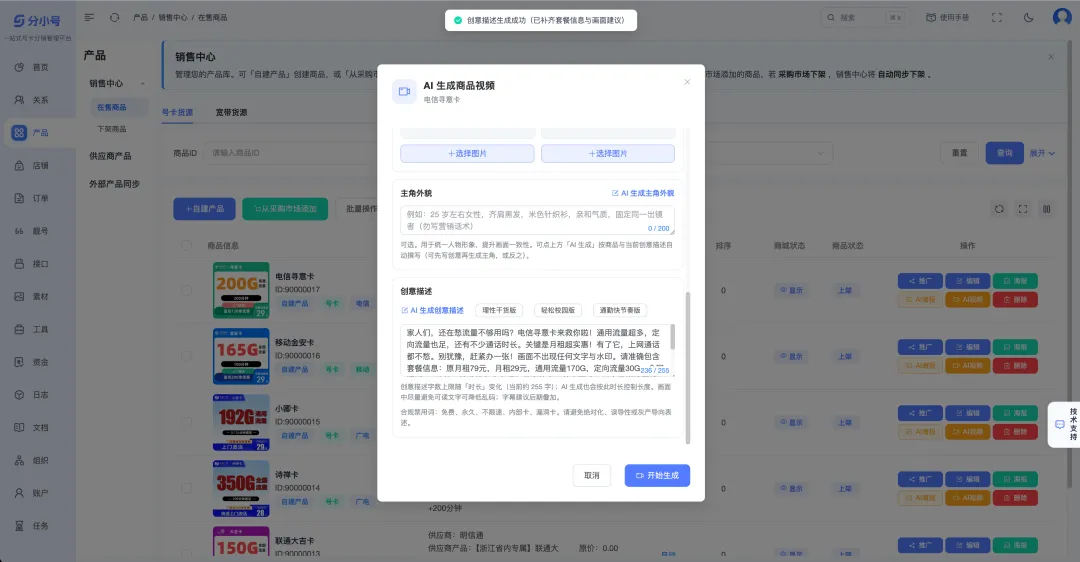Switch to the 号卡货源 tab
Screen dimensions: 1080x562
(x=177, y=112)
